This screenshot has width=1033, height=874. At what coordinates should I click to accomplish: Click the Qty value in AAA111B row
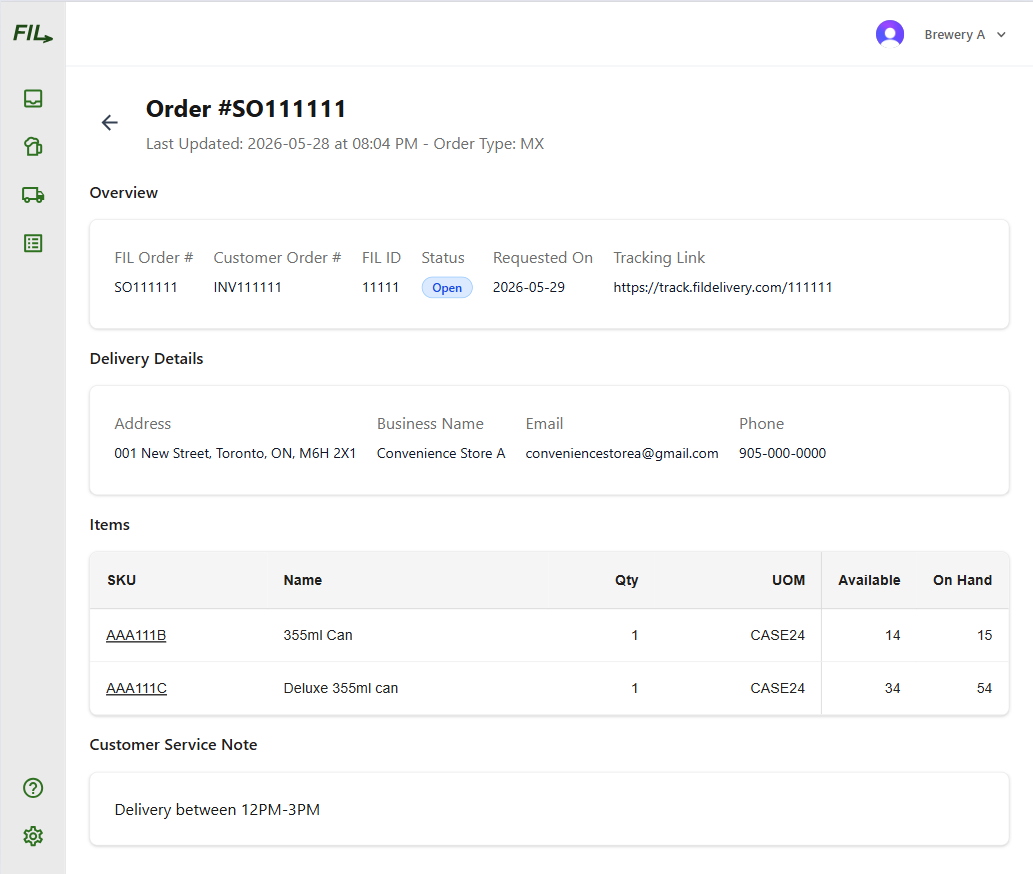click(x=634, y=635)
